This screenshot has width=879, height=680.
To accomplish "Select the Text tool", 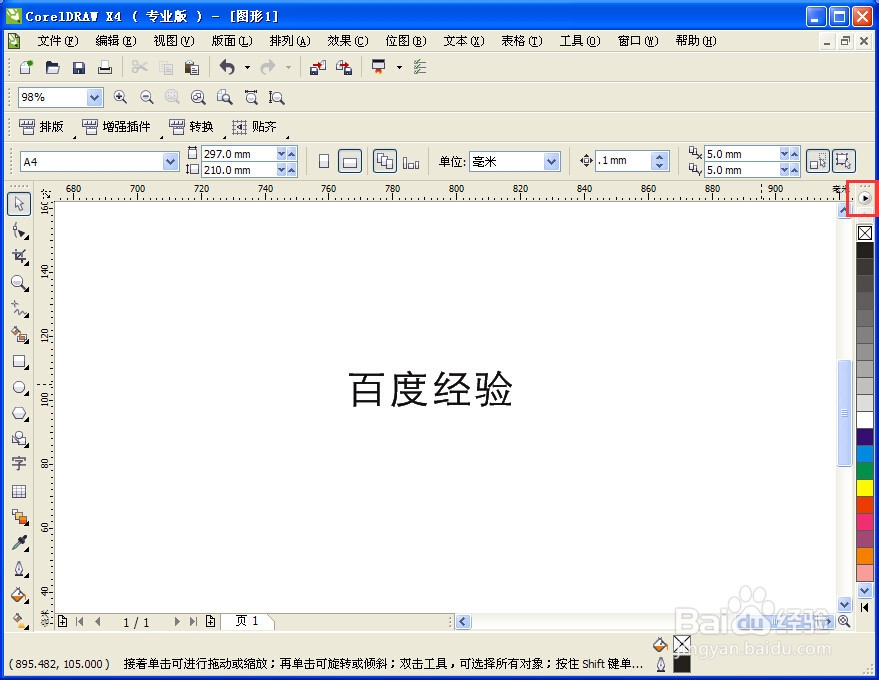I will (19, 464).
